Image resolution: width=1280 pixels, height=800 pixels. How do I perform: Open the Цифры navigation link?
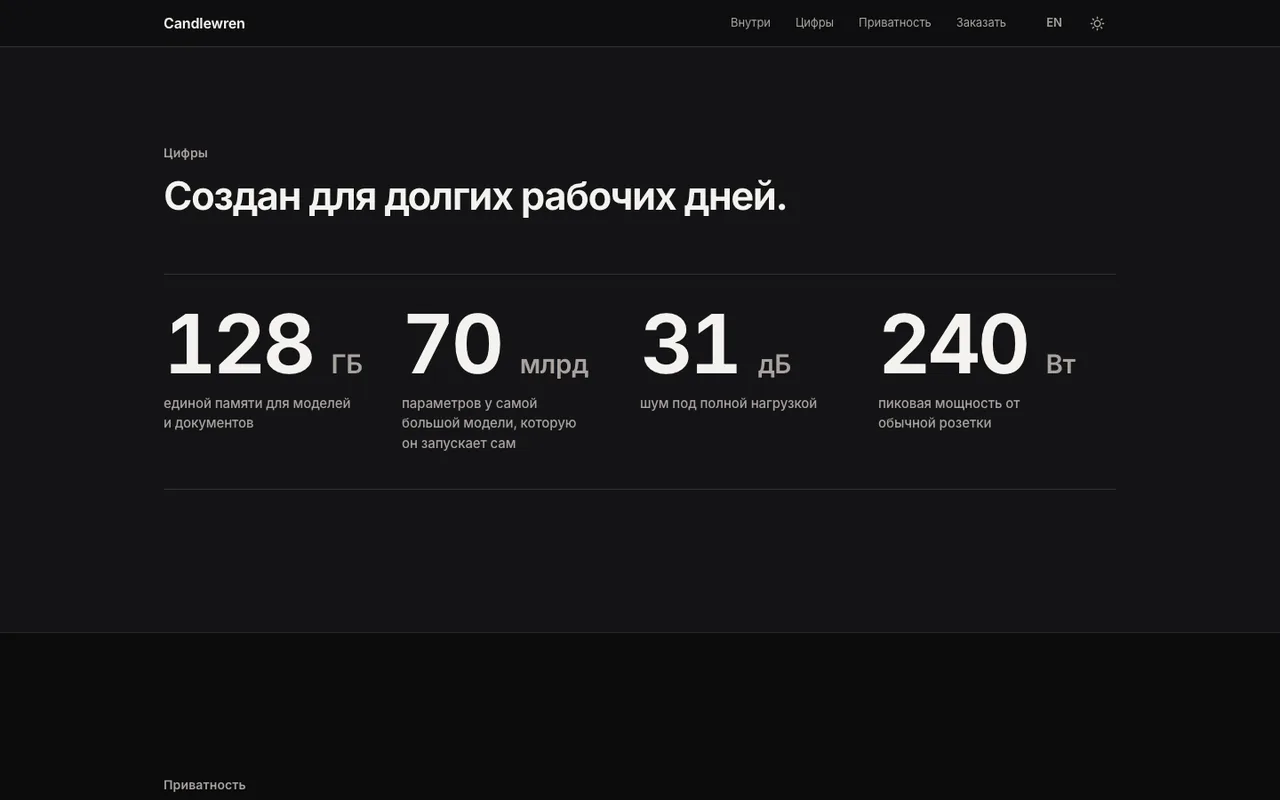(814, 23)
